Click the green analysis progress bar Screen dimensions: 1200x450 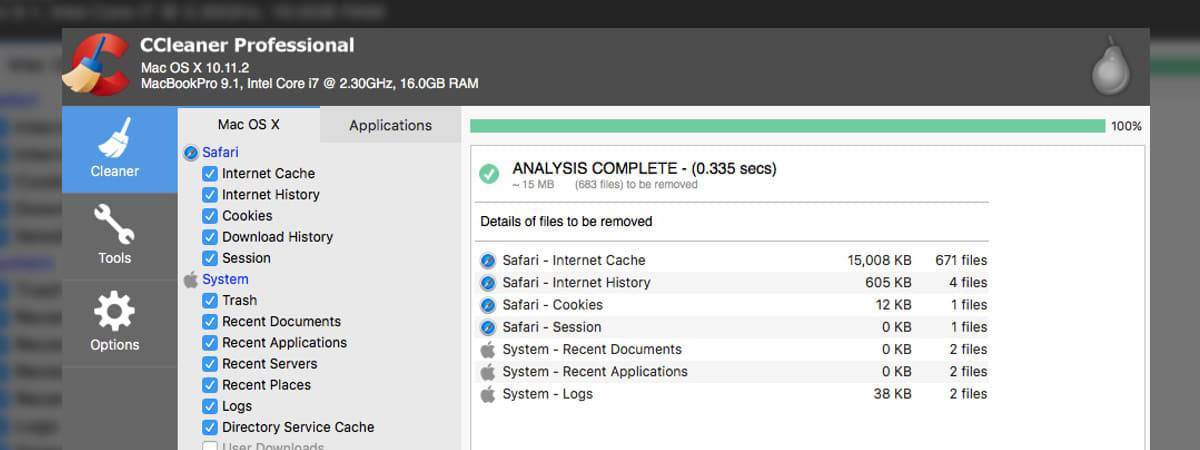click(787, 126)
